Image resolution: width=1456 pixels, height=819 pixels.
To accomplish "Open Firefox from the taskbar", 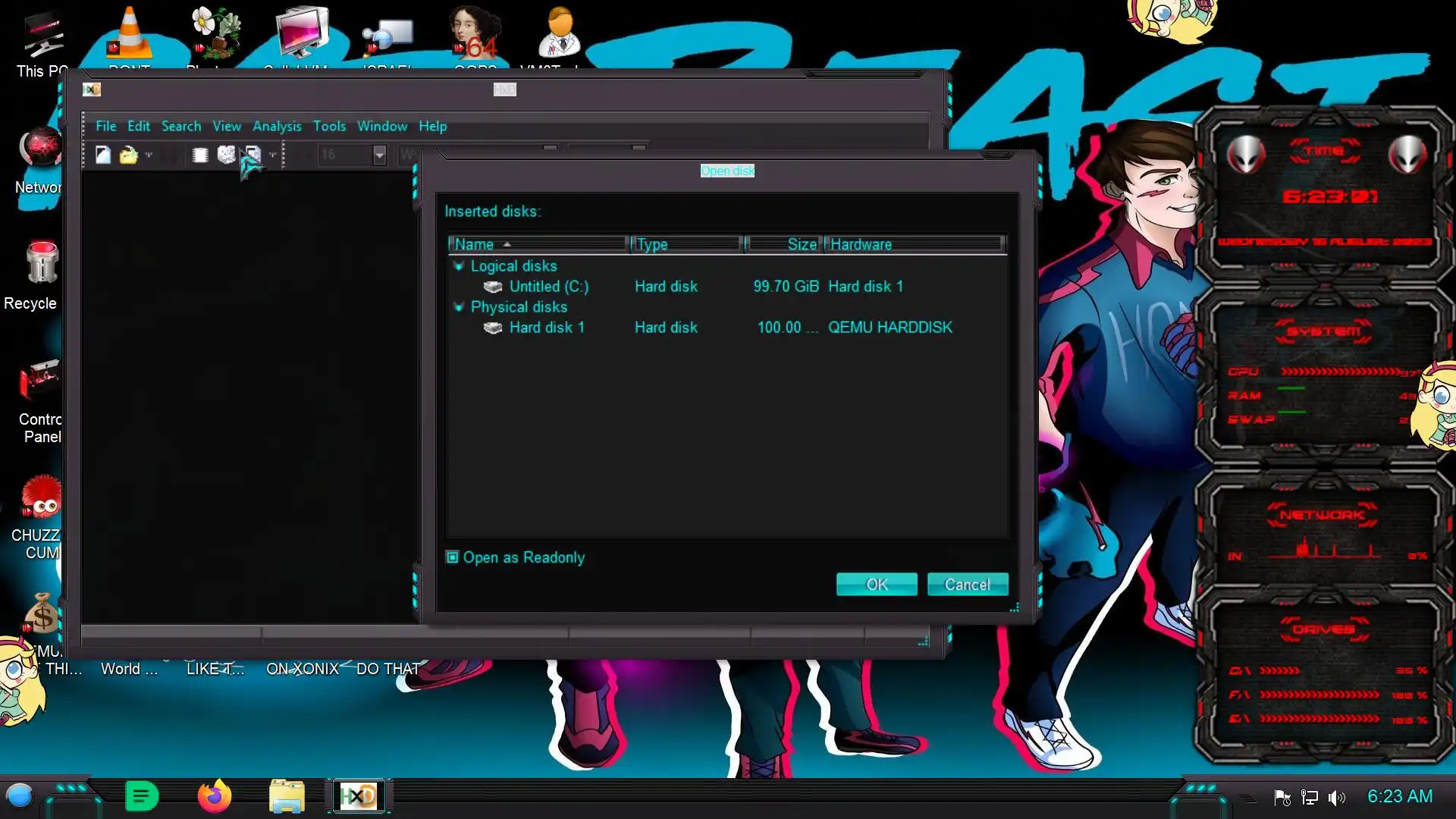I will coord(214,796).
